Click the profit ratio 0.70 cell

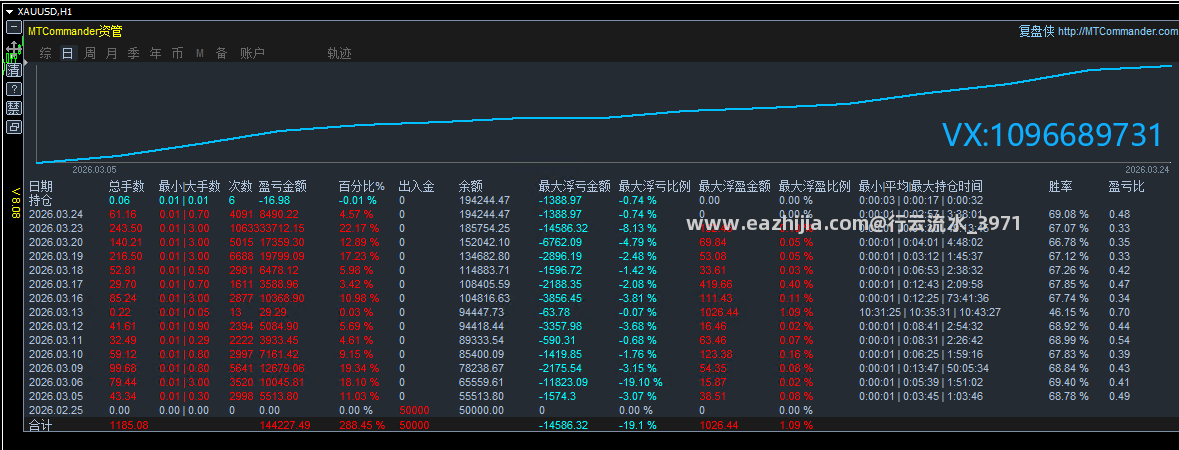tap(1119, 312)
